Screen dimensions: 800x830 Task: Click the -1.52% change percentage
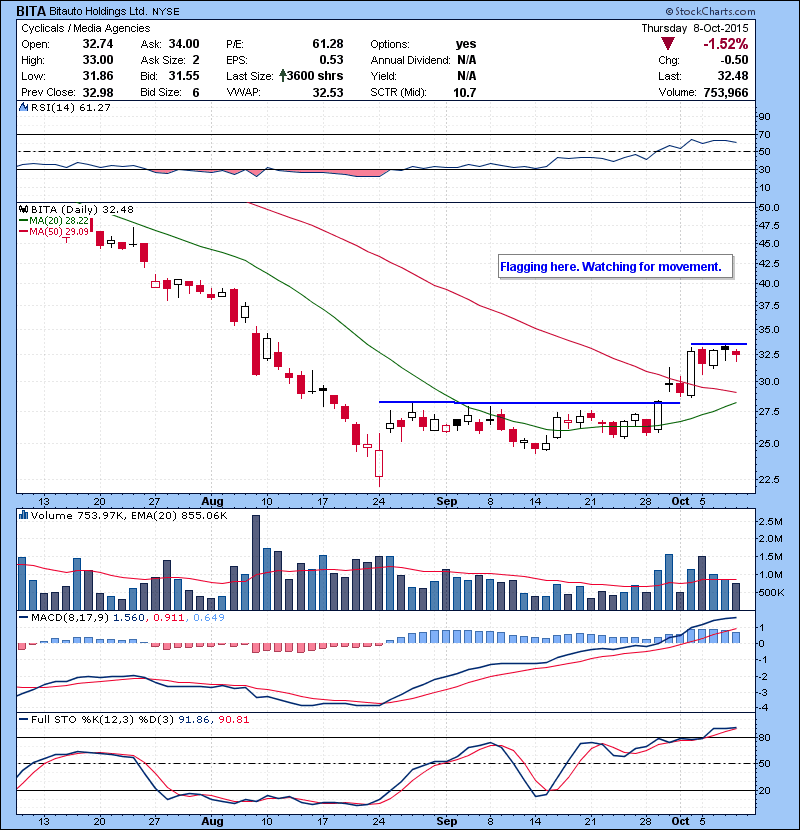point(726,43)
